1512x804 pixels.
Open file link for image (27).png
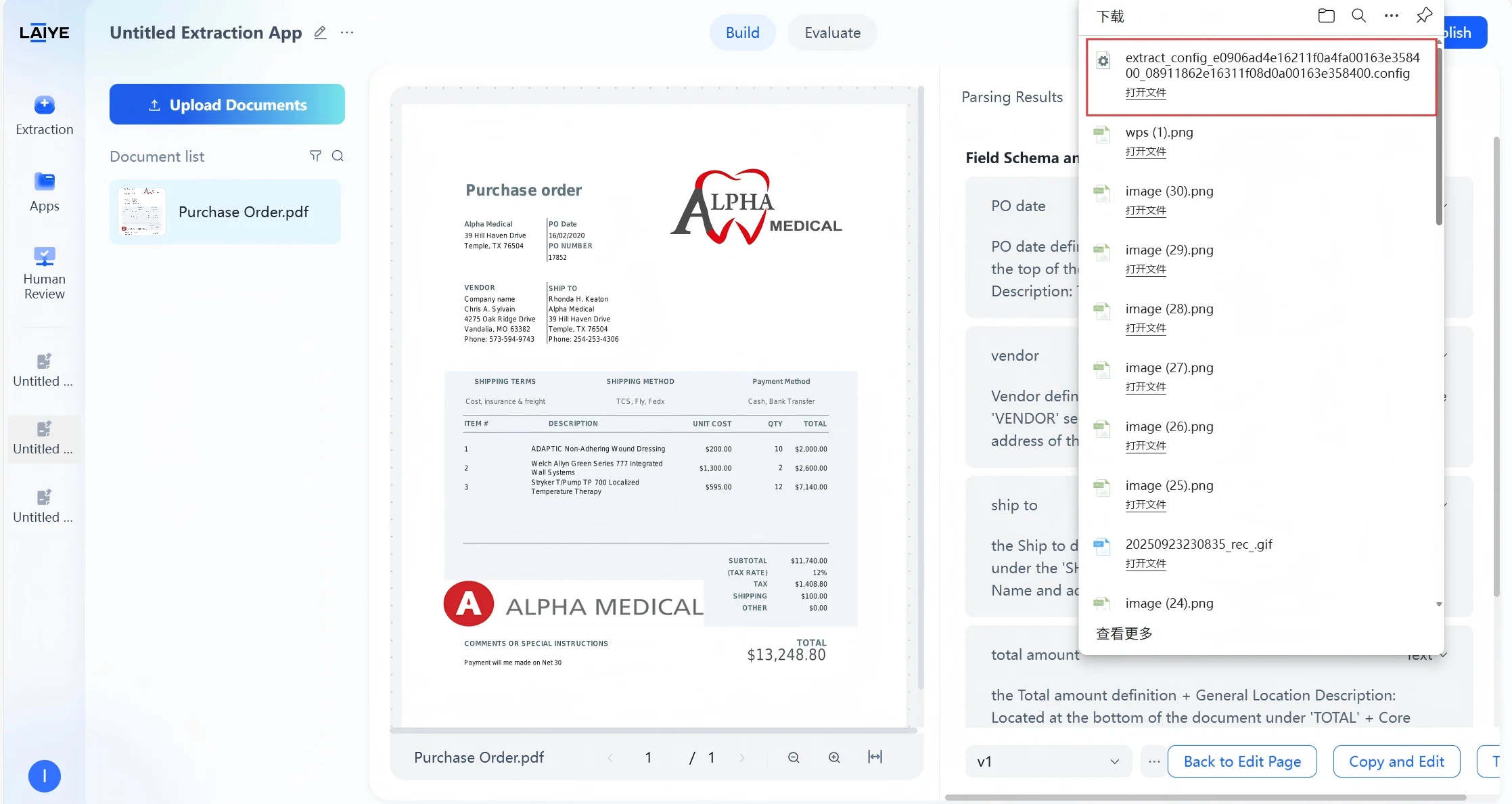(1145, 387)
